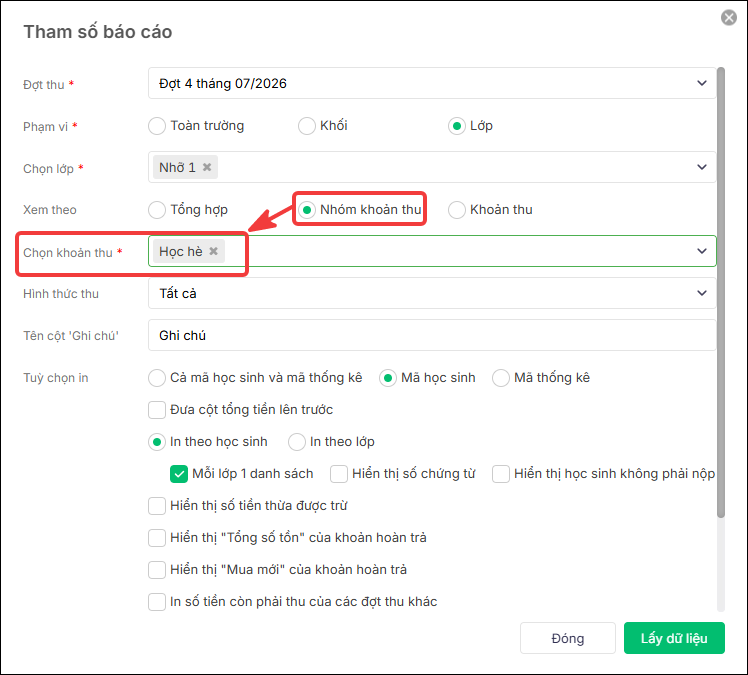Remove the Học hè tag
The image size is (748, 675).
[214, 251]
